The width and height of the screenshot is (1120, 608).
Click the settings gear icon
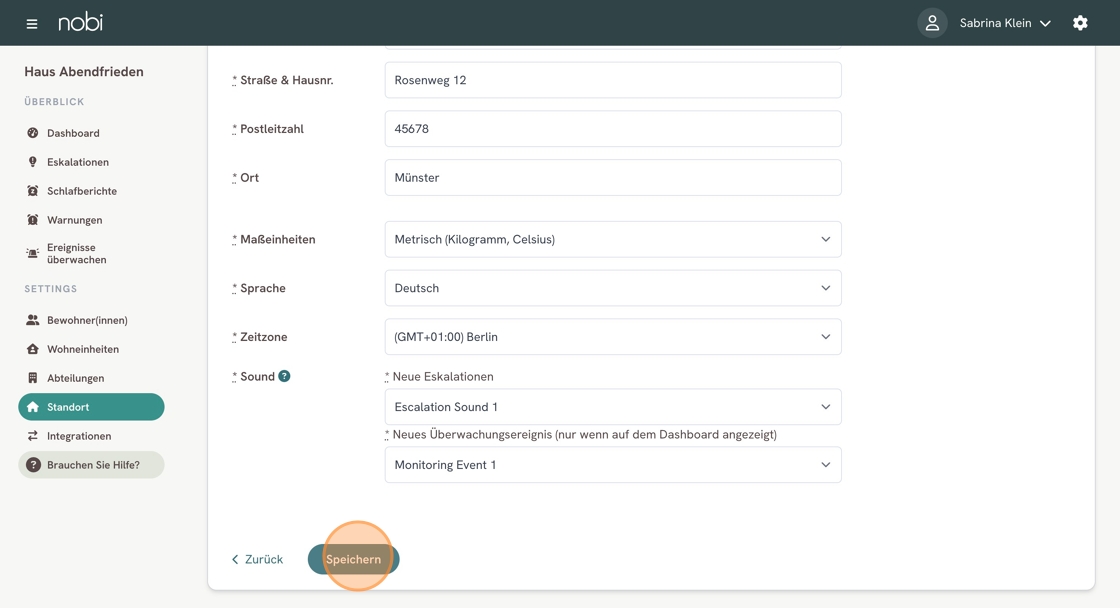tap(1080, 23)
